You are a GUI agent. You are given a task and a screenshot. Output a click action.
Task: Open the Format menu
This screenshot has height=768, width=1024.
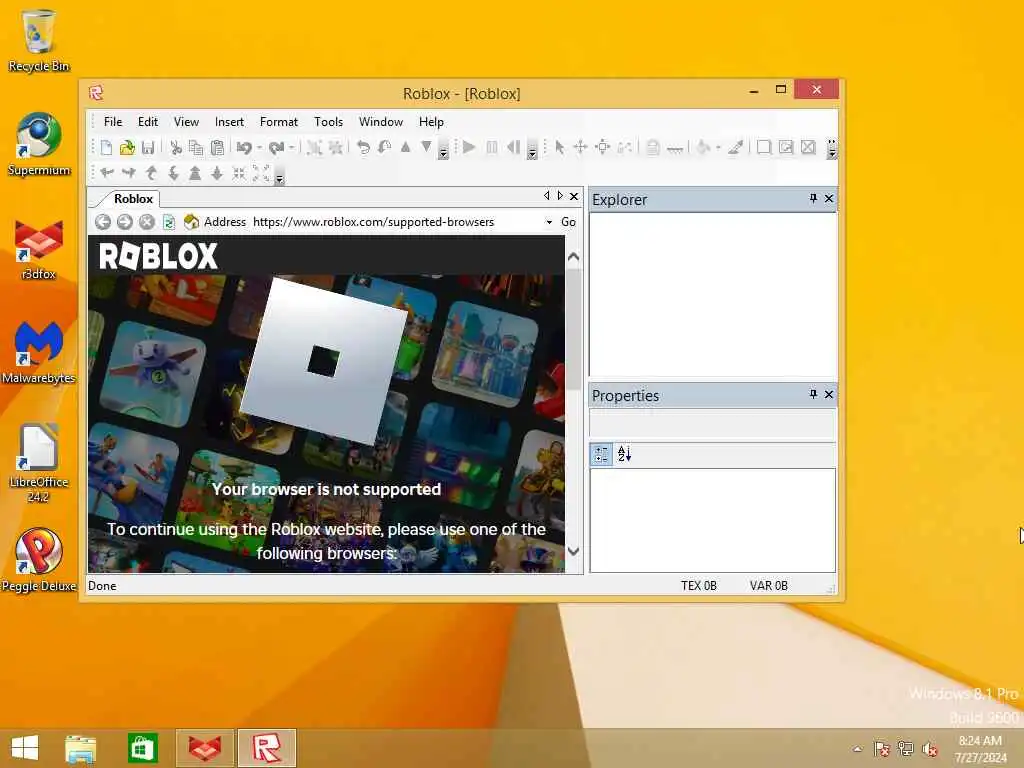279,121
